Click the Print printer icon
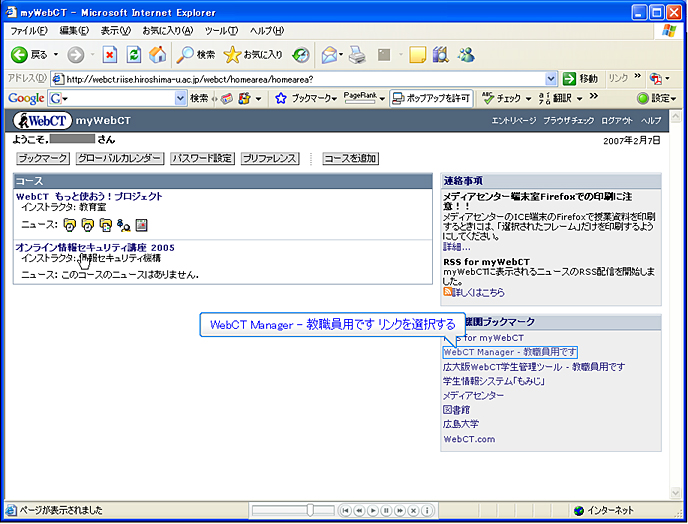Screen dimensions: 688x524 [x=357, y=55]
